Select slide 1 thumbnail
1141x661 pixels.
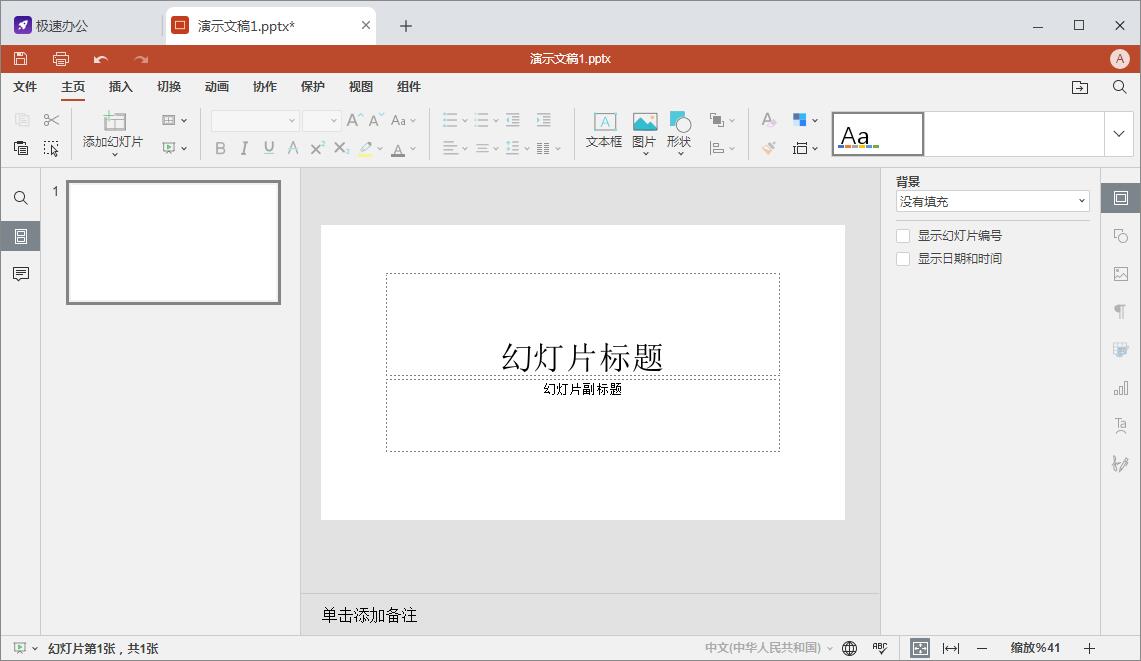tap(173, 242)
